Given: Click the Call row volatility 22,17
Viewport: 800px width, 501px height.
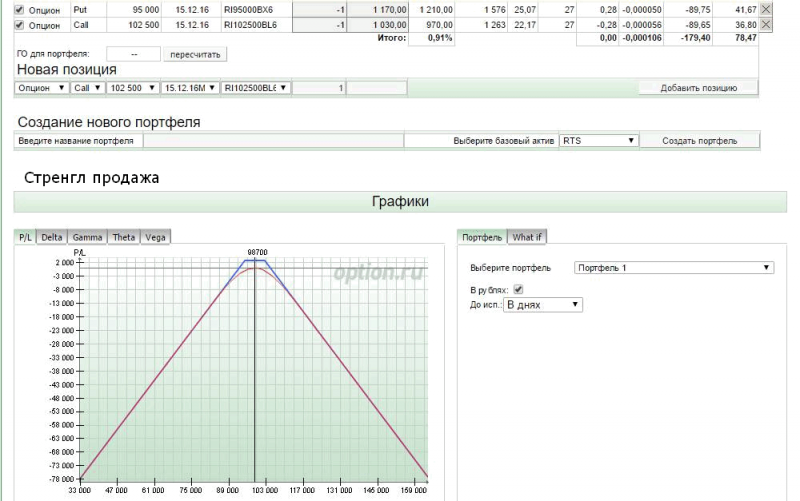Looking at the screenshot, I should click(x=525, y=24).
